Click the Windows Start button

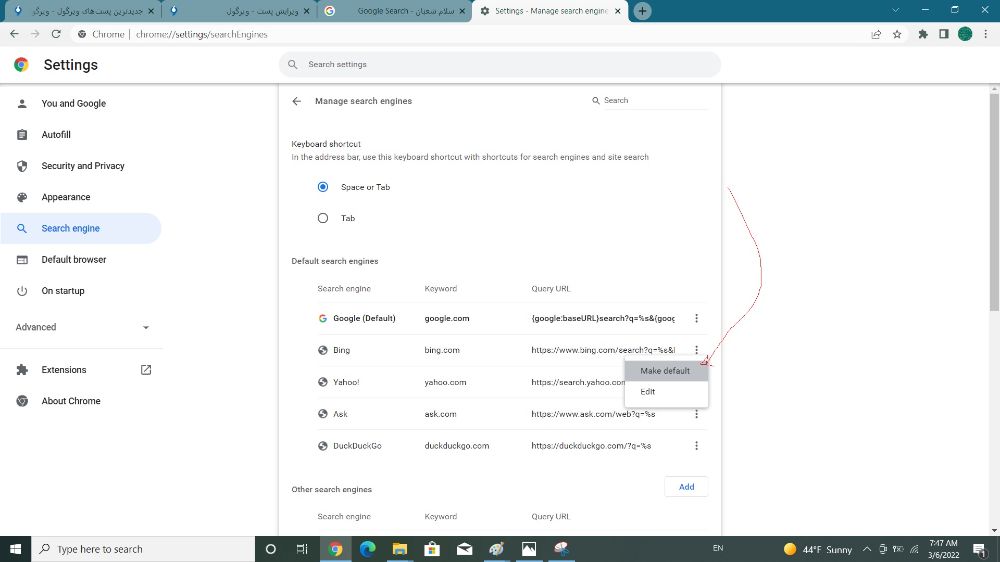click(x=15, y=549)
